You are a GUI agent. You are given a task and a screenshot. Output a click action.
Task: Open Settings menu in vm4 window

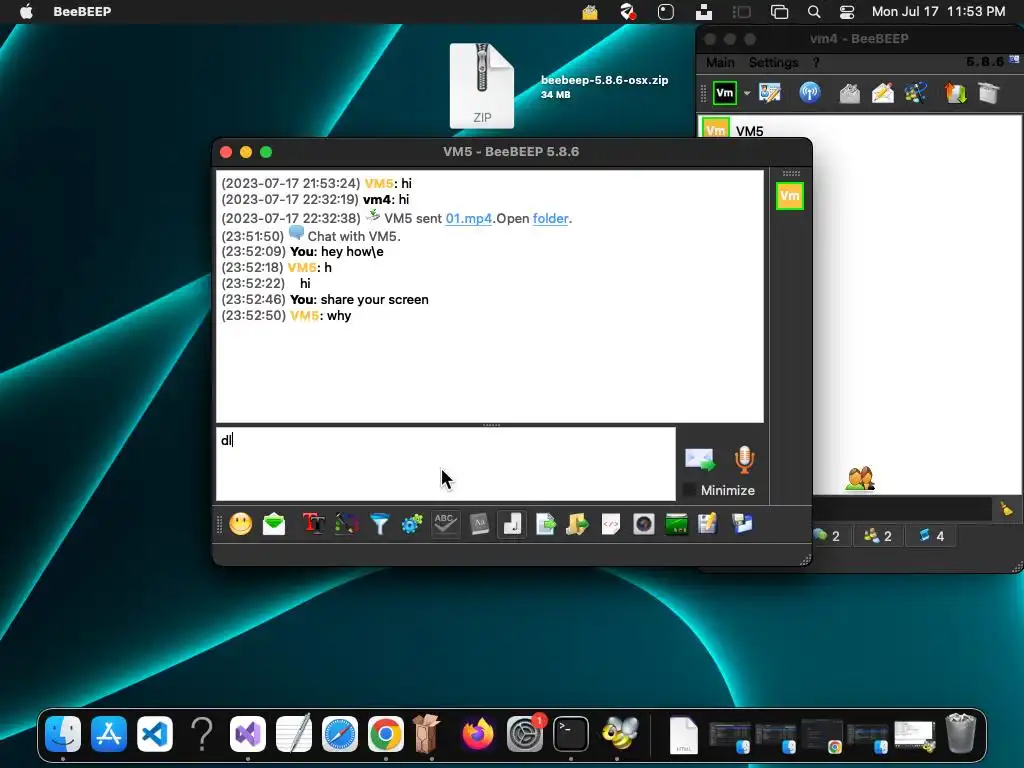773,63
